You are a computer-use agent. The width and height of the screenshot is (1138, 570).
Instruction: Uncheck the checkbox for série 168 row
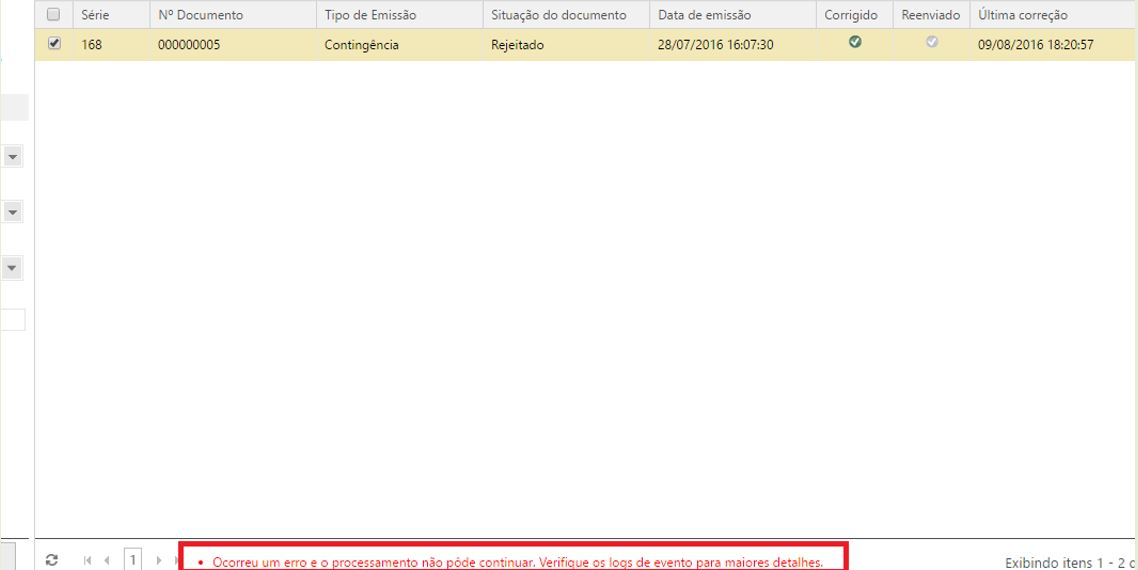click(x=54, y=44)
